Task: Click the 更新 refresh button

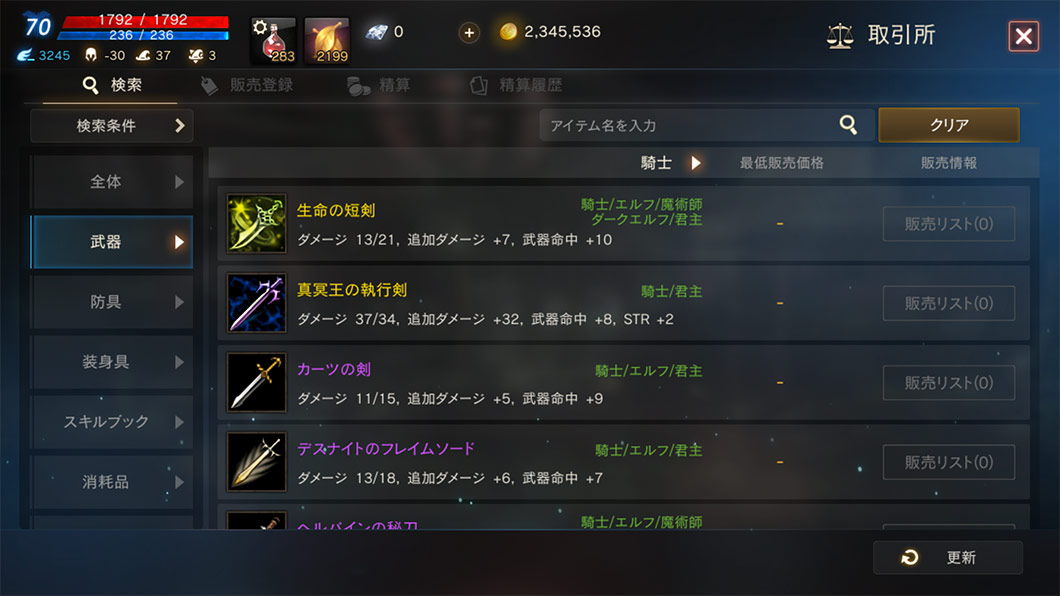Action: click(948, 557)
